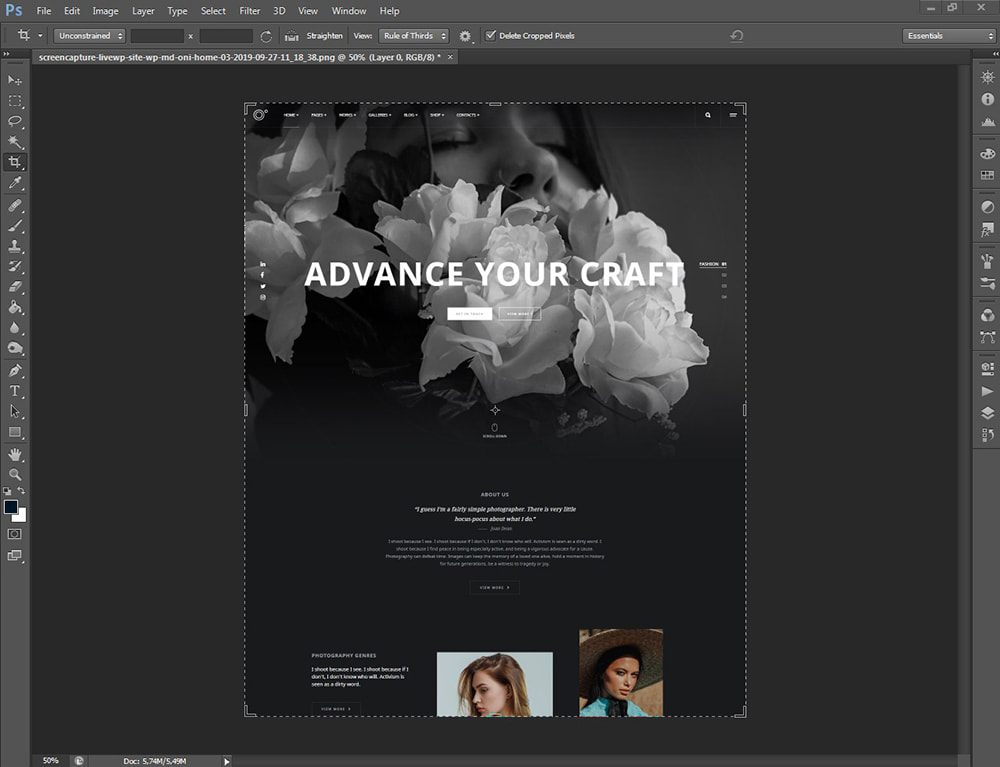Screen dimensions: 1000x767
Task: Select the Rectangular Marquee tool
Action: click(15, 101)
